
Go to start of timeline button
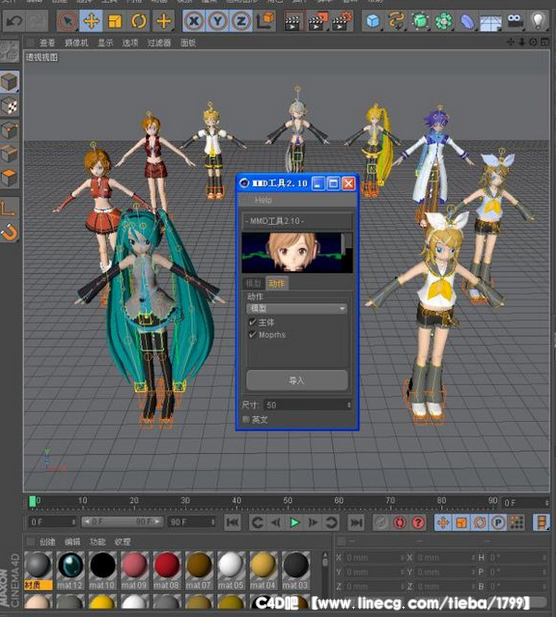[x=233, y=523]
